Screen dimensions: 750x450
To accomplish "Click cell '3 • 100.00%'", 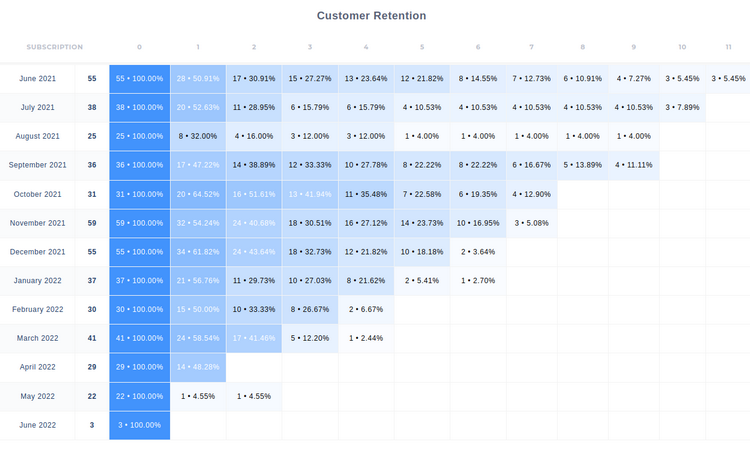I will pos(140,425).
